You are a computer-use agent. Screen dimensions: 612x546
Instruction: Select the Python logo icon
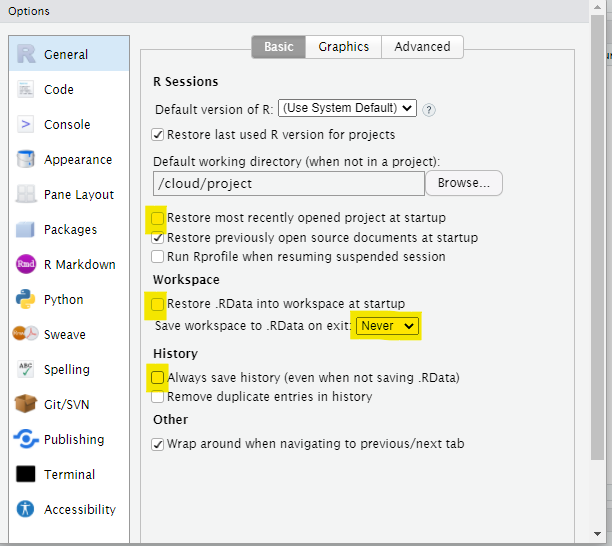[x=26, y=299]
